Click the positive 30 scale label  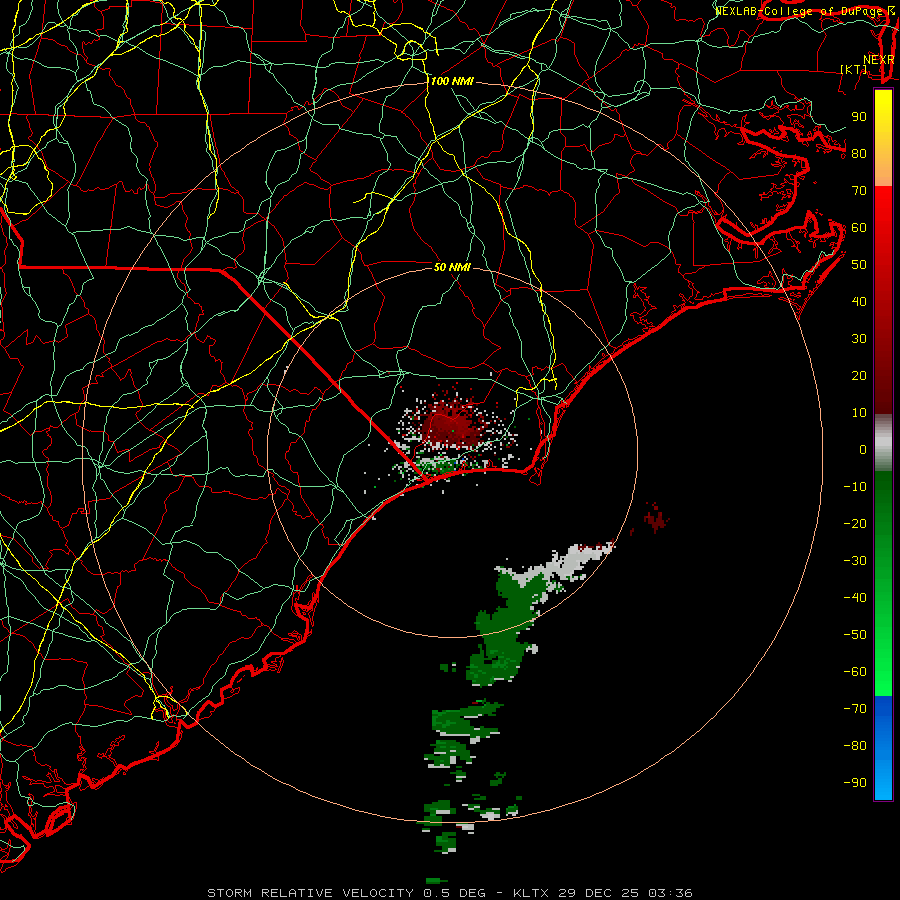click(x=859, y=339)
